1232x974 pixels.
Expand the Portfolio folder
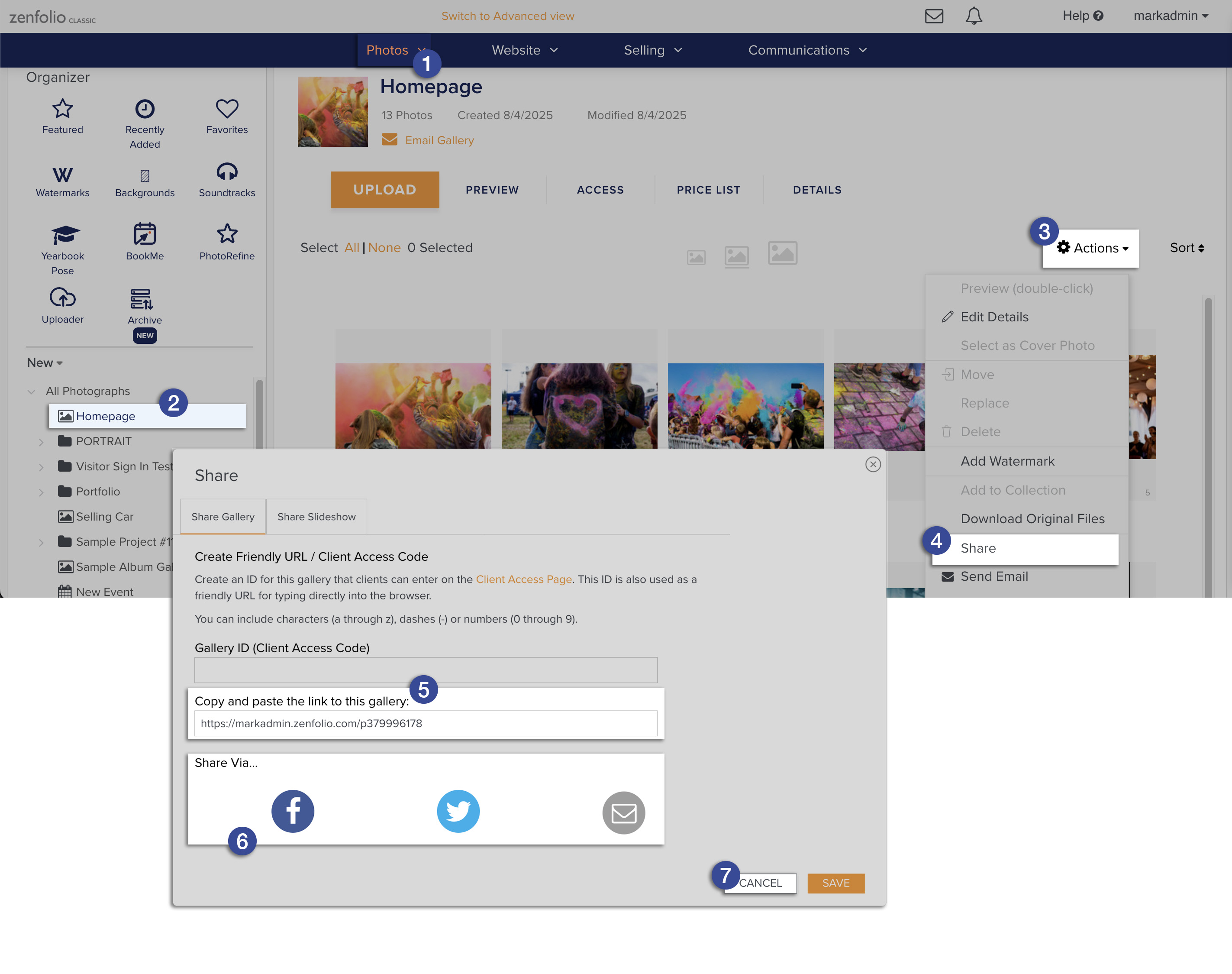[41, 492]
